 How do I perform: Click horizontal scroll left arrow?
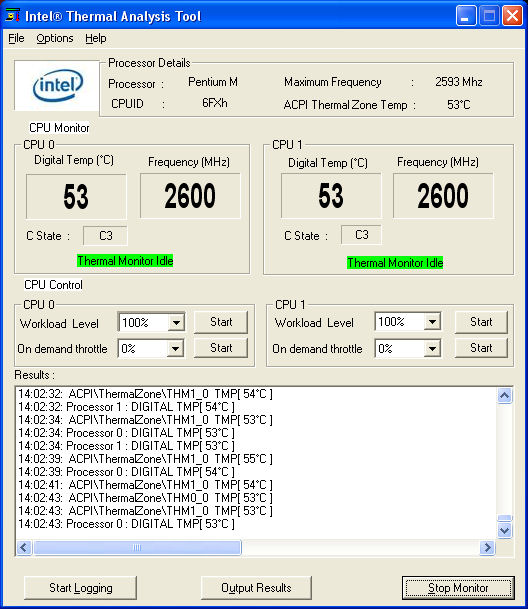coord(24,548)
